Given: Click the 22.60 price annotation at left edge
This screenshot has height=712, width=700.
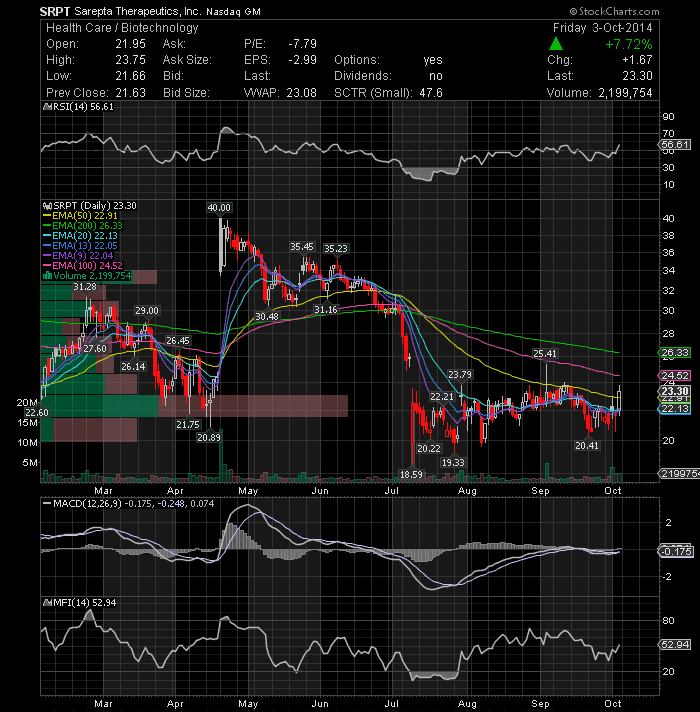Looking at the screenshot, I should 37,412.
